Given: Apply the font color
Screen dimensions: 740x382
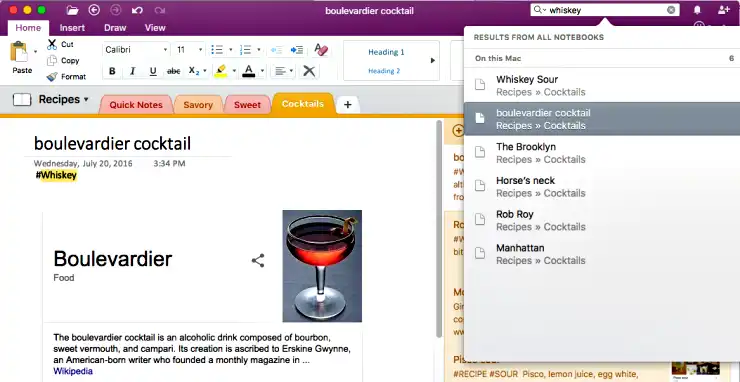Looking at the screenshot, I should (x=249, y=71).
